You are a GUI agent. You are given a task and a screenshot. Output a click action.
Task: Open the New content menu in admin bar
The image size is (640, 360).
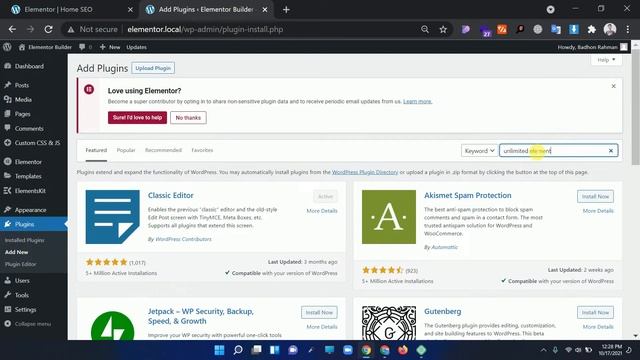[x=110, y=47]
